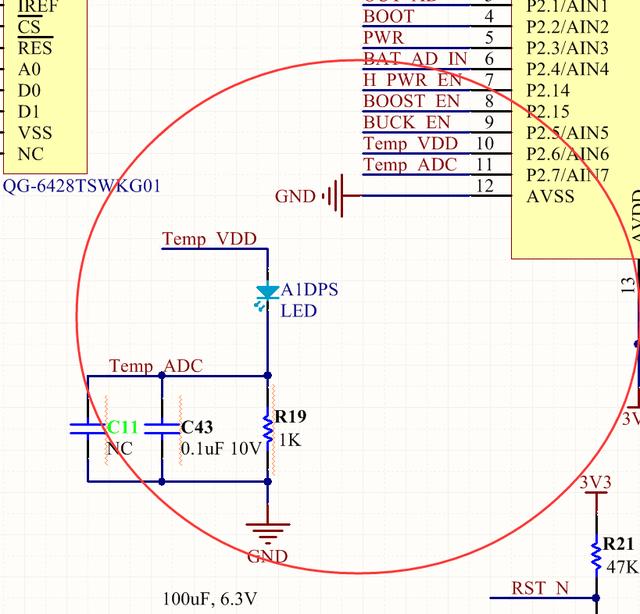Select the R21 designator text
The height and width of the screenshot is (614, 640).
tap(618, 544)
